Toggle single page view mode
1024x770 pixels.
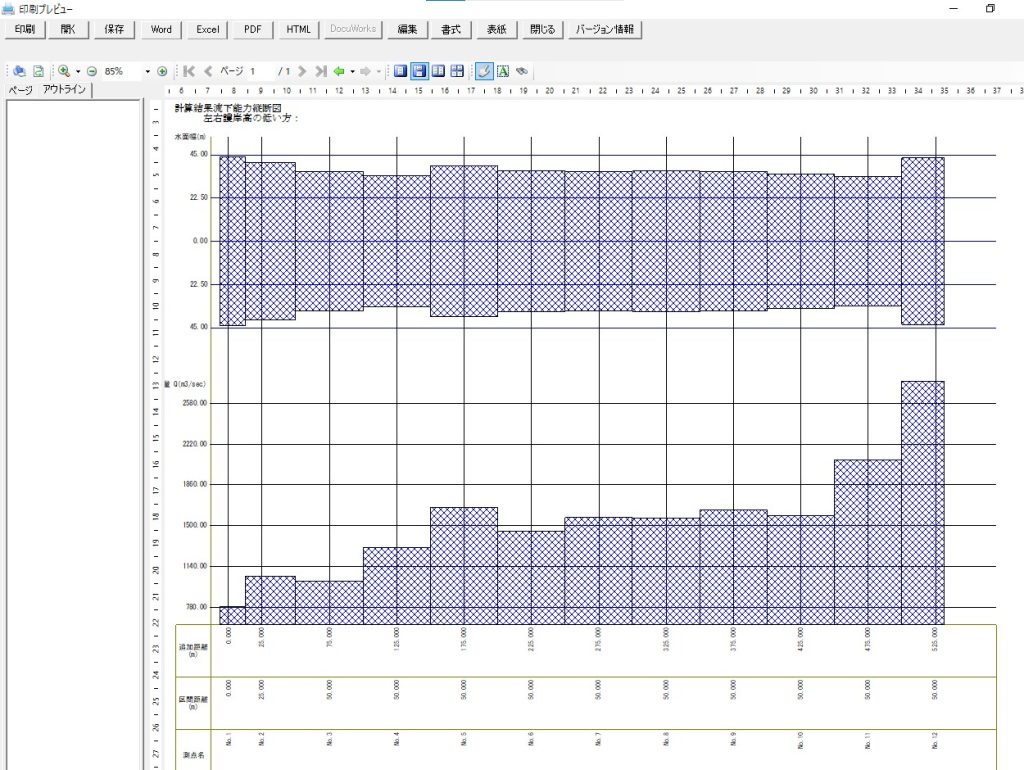(x=400, y=72)
